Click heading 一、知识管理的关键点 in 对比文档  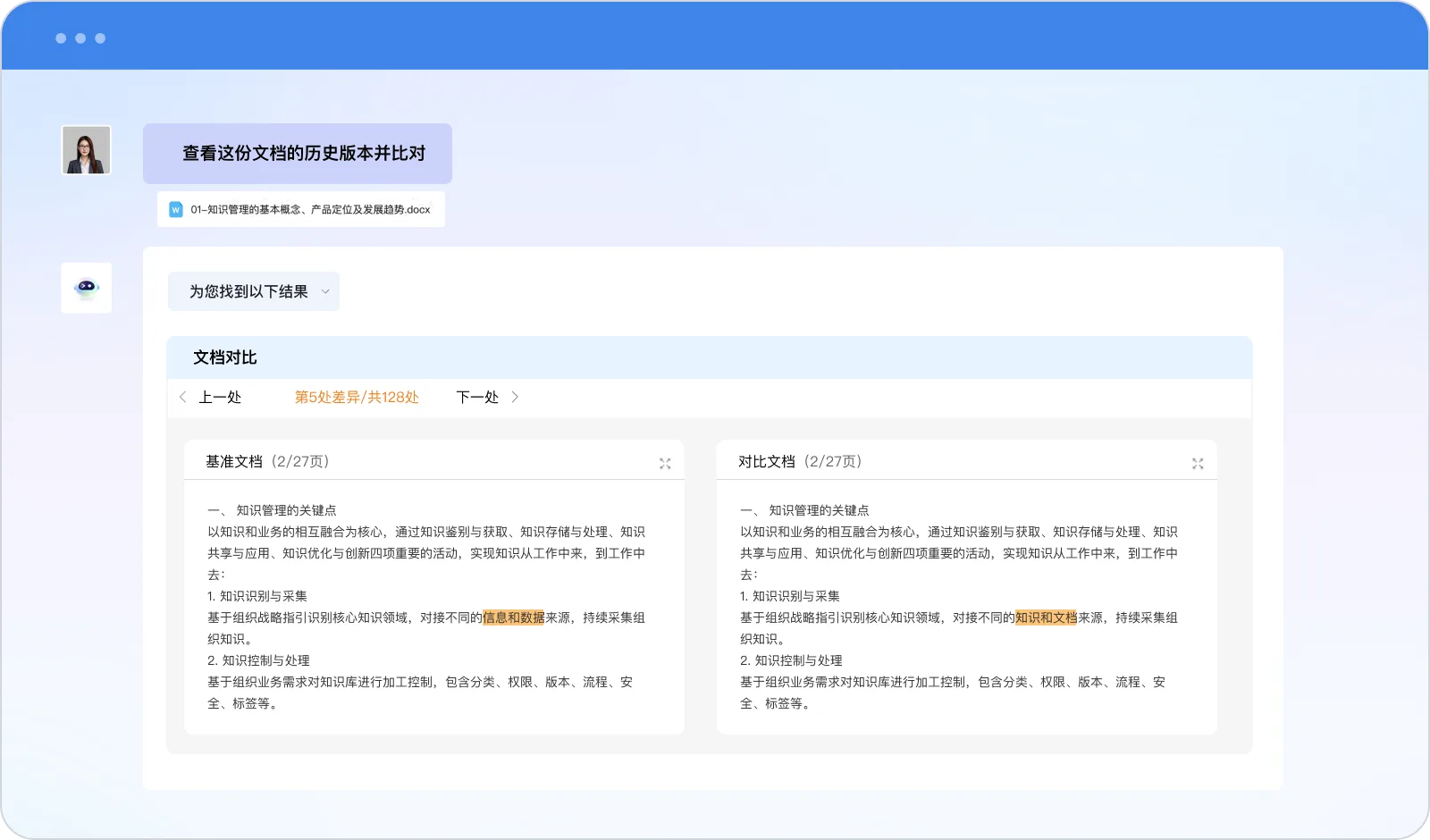click(x=804, y=510)
